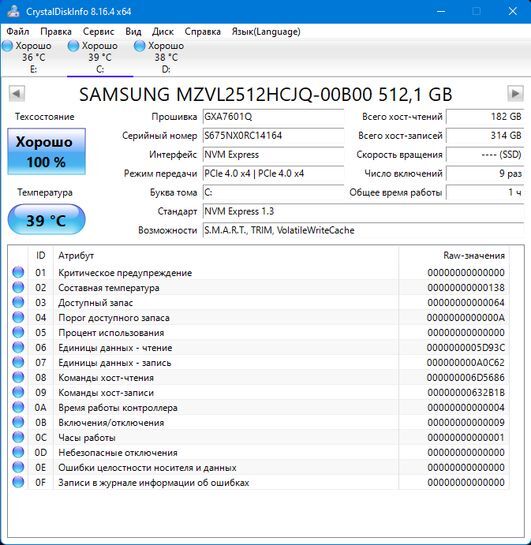Click the Возможности field with S.M.A.R.T., TRIM
Image resolution: width=531 pixels, height=545 pixels.
coord(363,230)
